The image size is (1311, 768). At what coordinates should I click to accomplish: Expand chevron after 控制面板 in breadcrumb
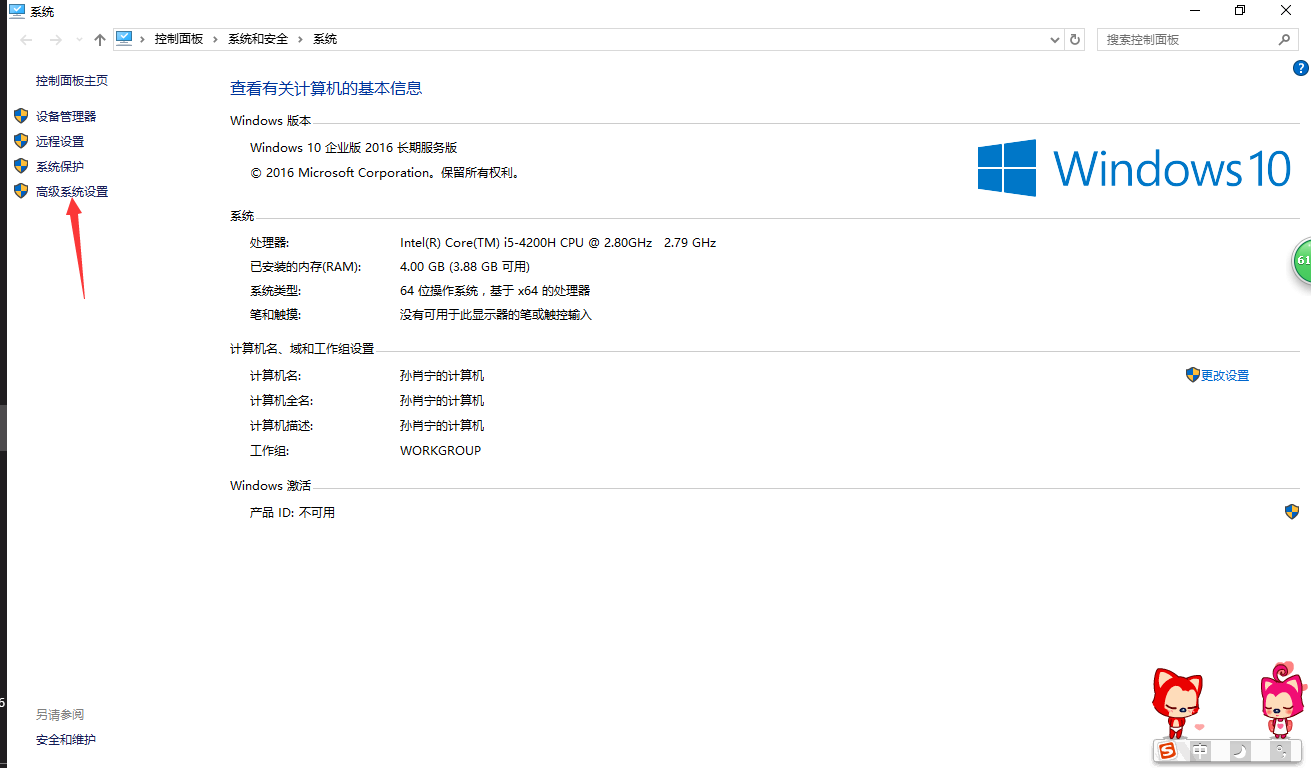[215, 40]
